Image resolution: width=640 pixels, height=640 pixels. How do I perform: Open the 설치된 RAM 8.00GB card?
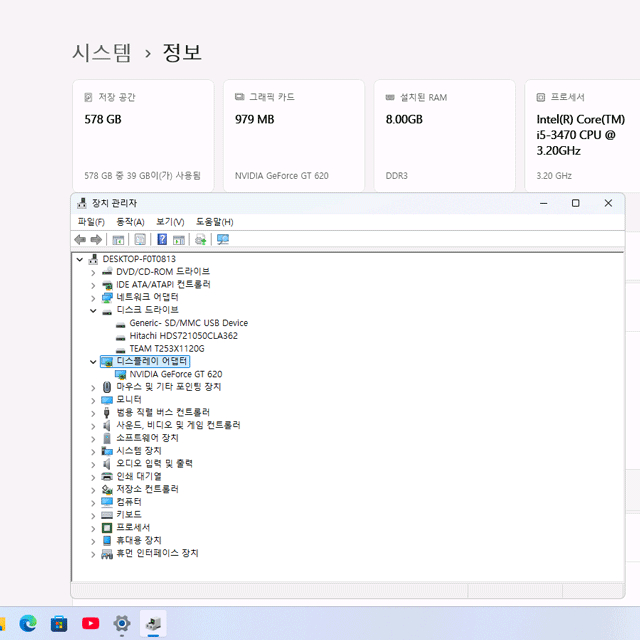pos(444,136)
